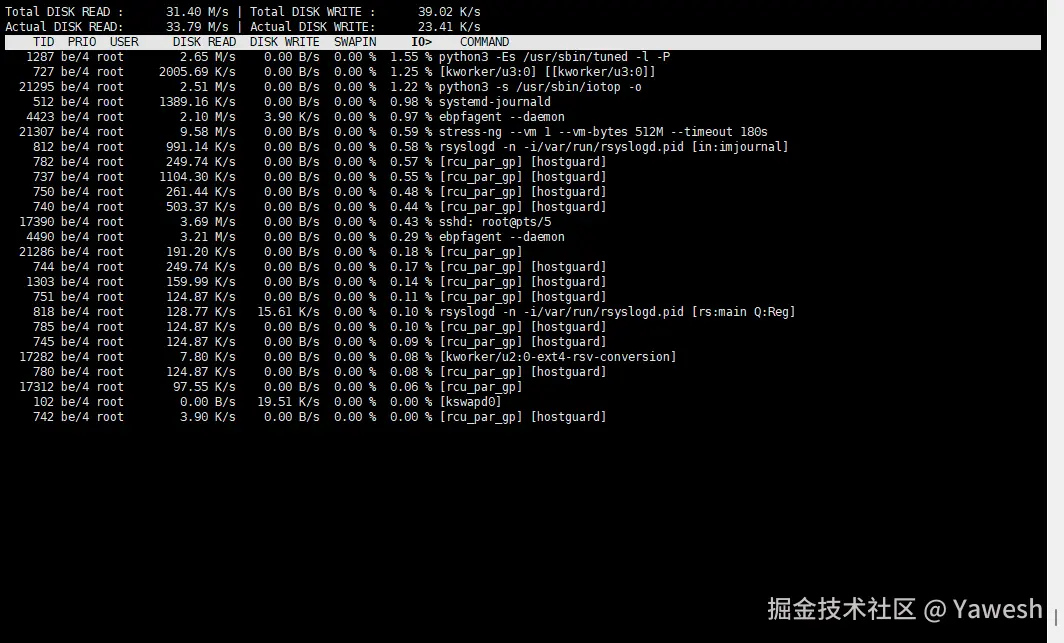The image size is (1064, 643).
Task: Click the 19.51 K/s disk write value
Action: coord(288,402)
